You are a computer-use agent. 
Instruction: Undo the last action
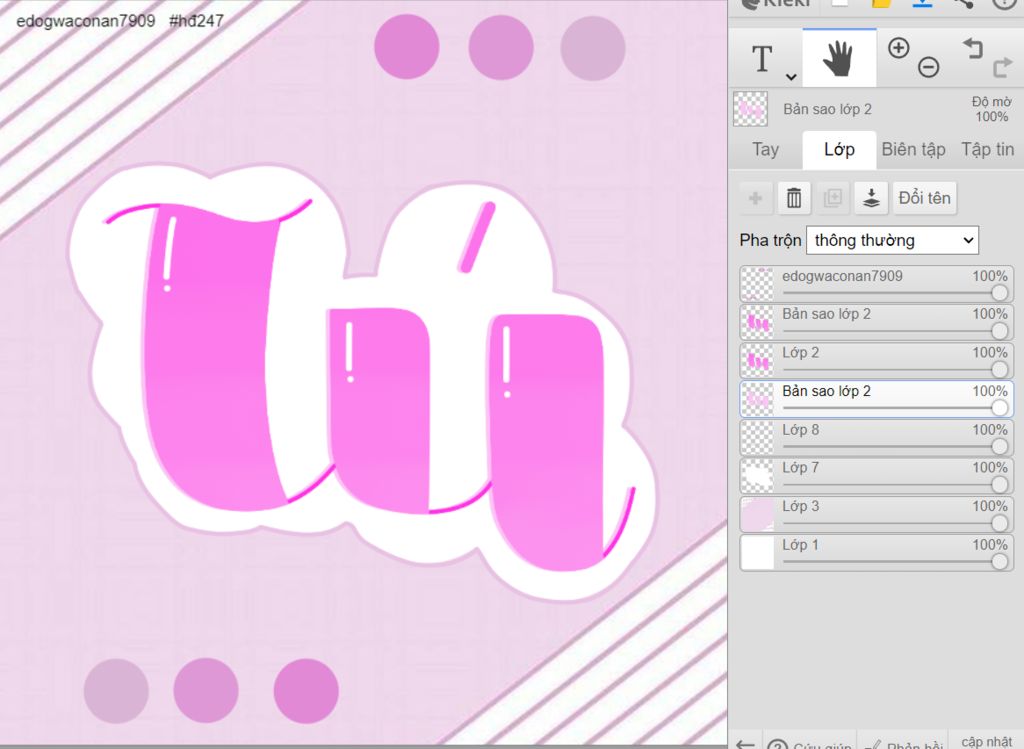[x=972, y=48]
